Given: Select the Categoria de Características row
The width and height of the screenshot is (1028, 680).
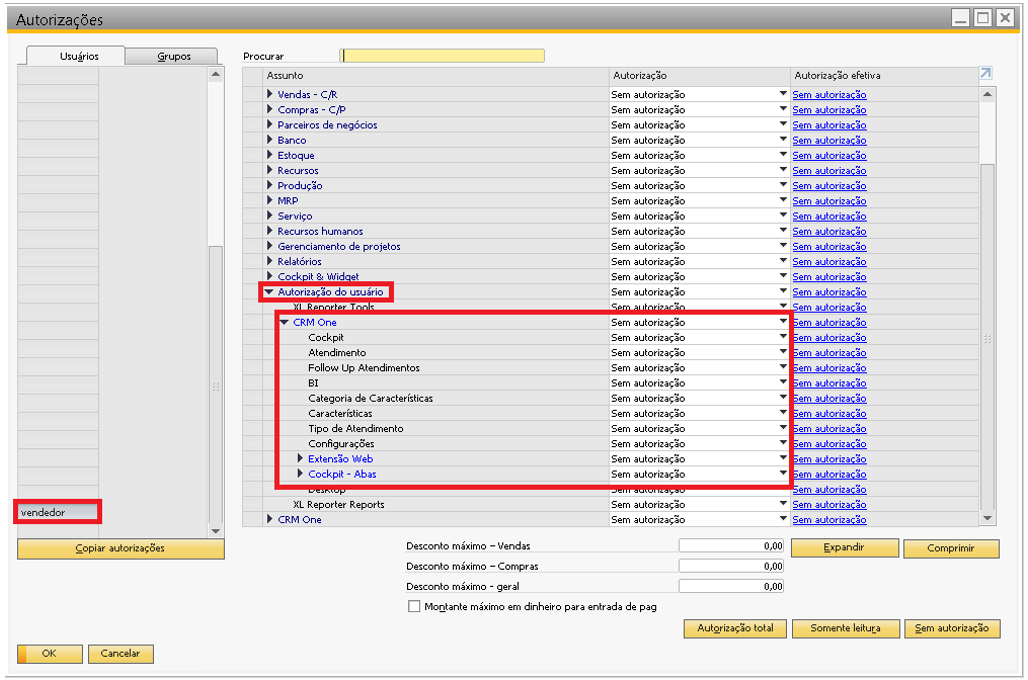Looking at the screenshot, I should click(x=370, y=398).
